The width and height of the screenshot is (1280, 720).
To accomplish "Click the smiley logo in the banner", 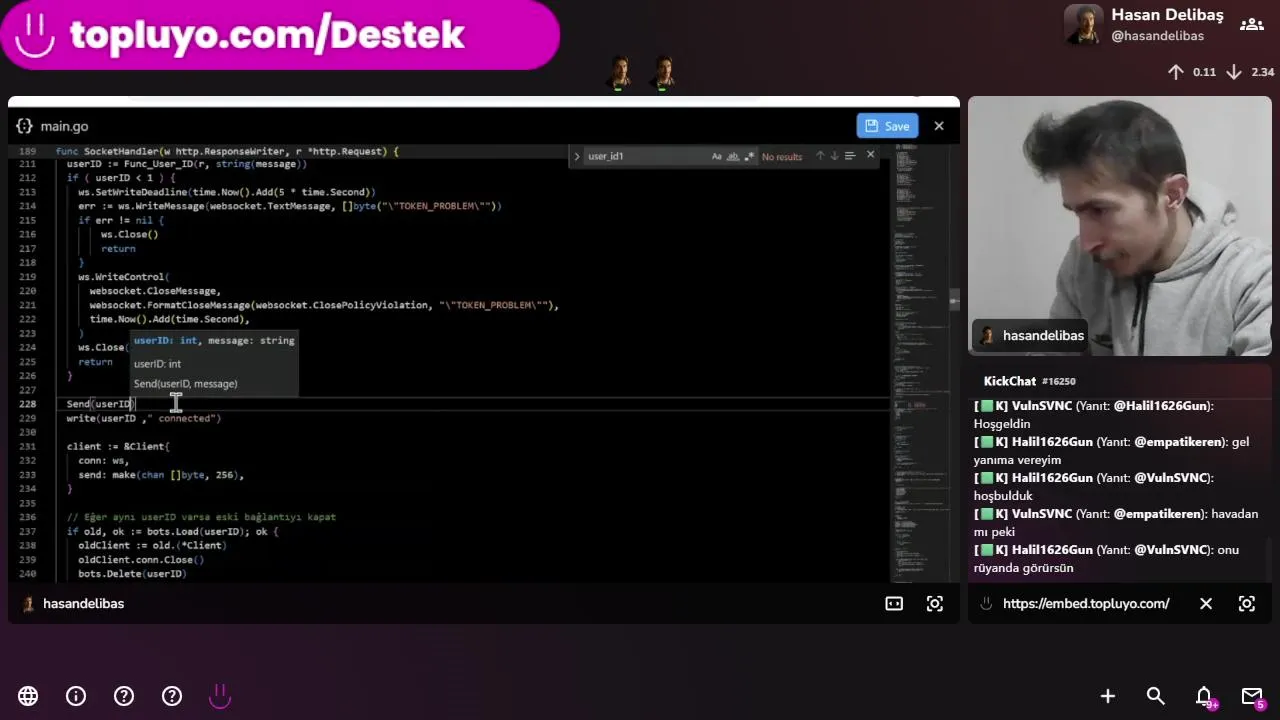I will point(35,35).
